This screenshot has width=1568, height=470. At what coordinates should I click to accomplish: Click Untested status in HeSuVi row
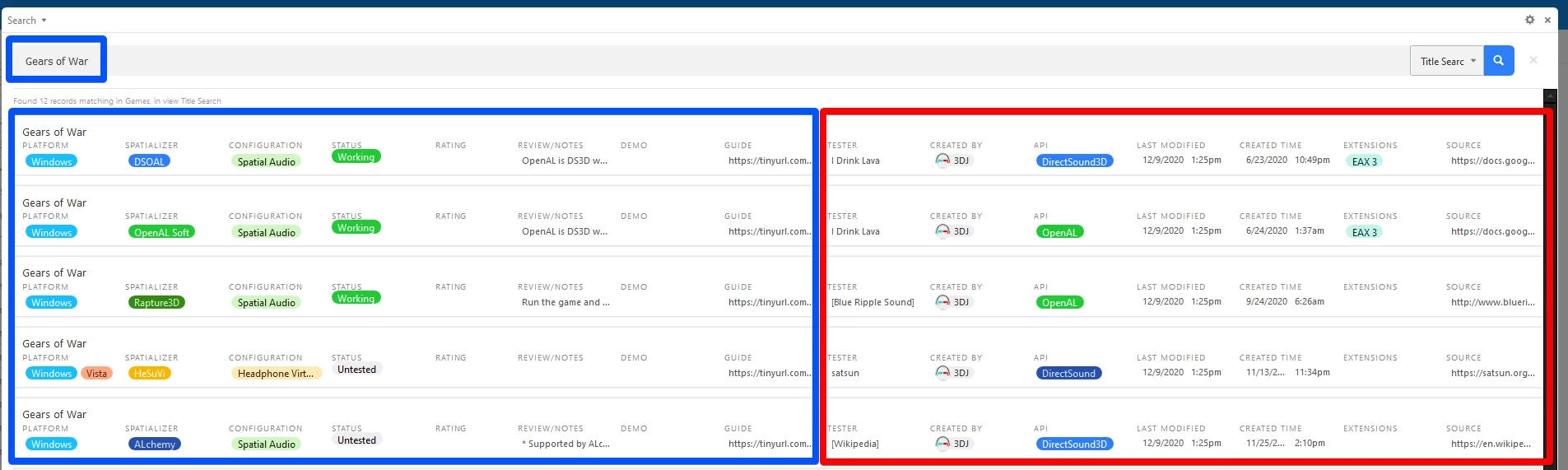[356, 370]
